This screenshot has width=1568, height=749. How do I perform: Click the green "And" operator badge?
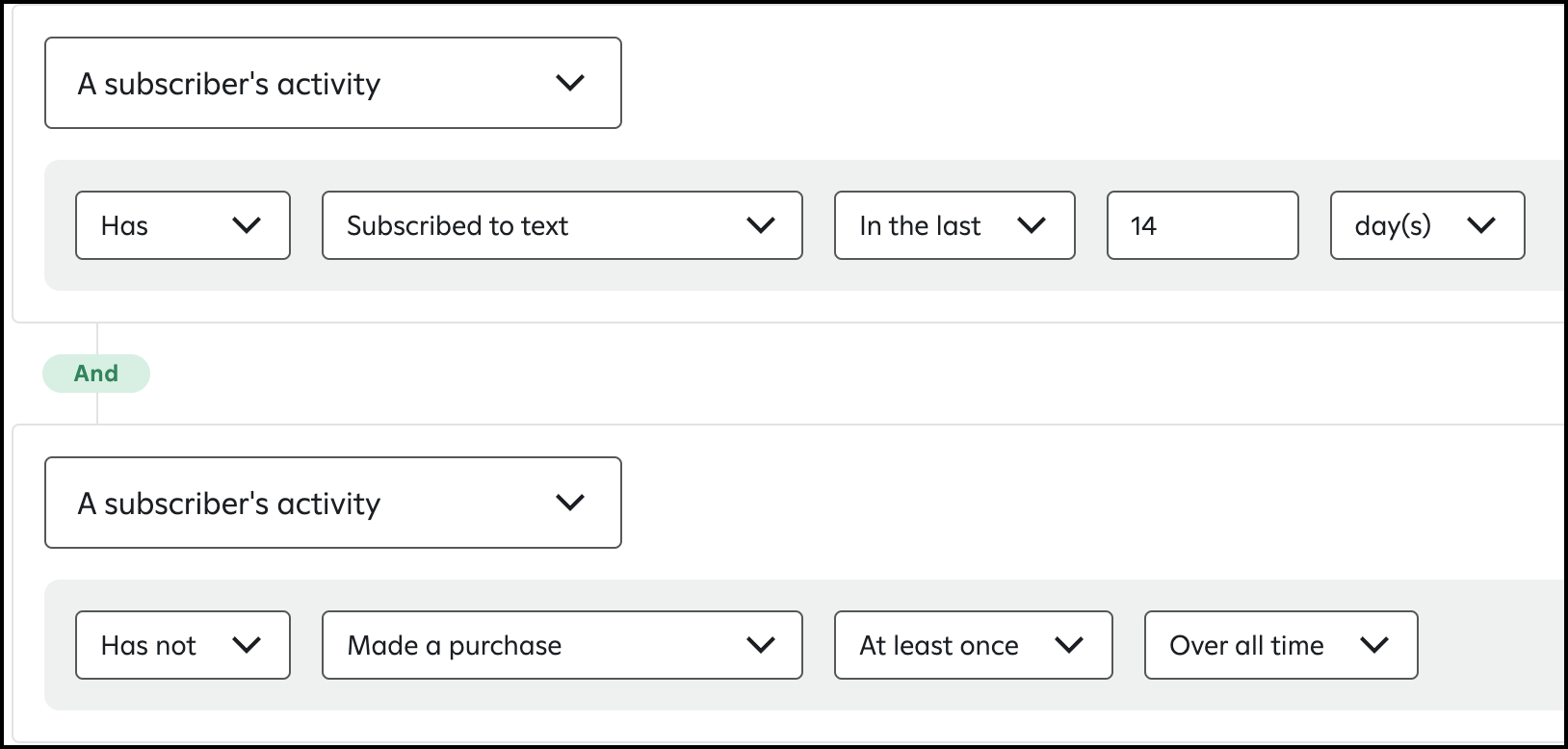(96, 374)
